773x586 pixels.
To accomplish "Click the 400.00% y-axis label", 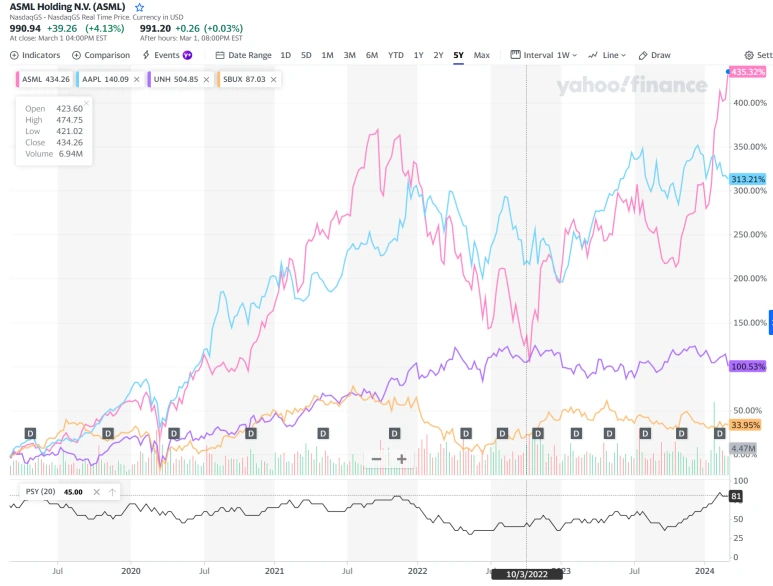I will point(750,103).
